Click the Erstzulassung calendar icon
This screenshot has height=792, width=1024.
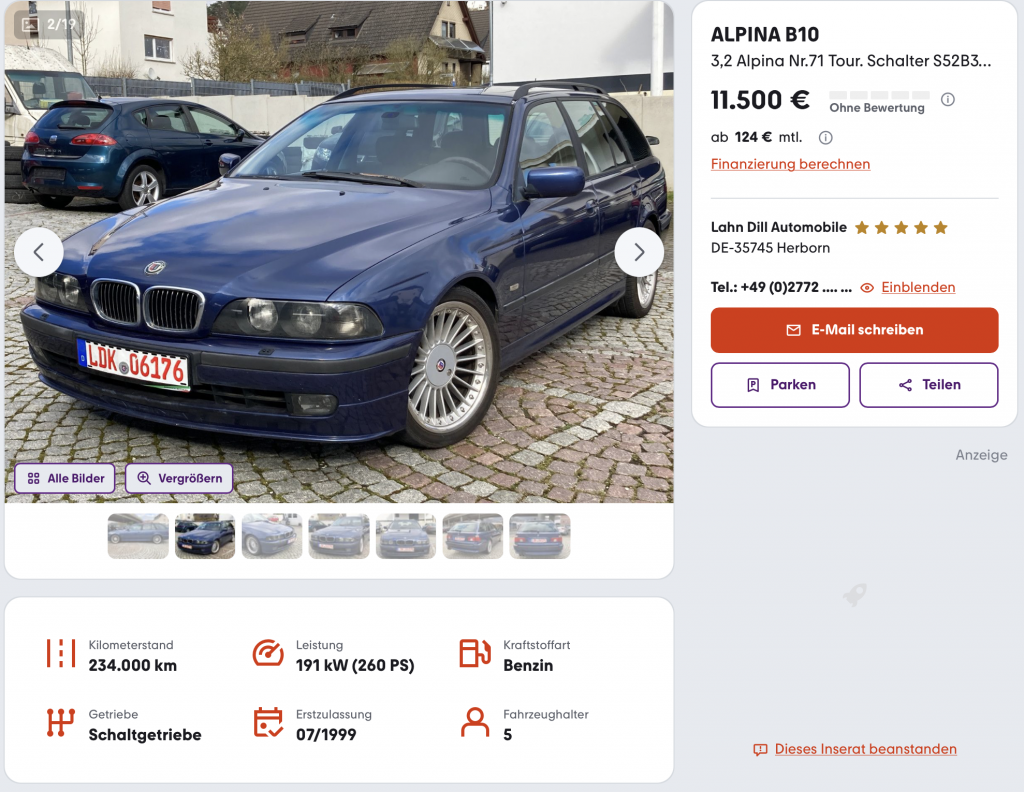pos(268,723)
